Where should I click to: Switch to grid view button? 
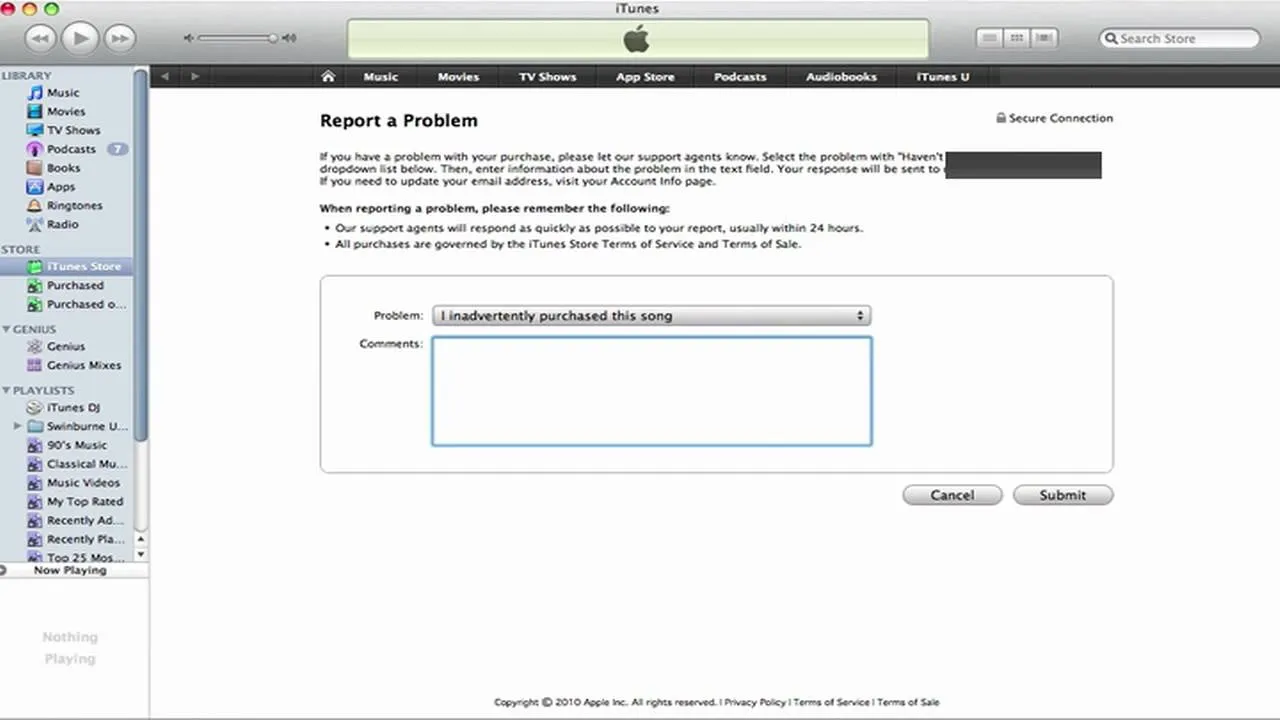pyautogui.click(x=1017, y=38)
